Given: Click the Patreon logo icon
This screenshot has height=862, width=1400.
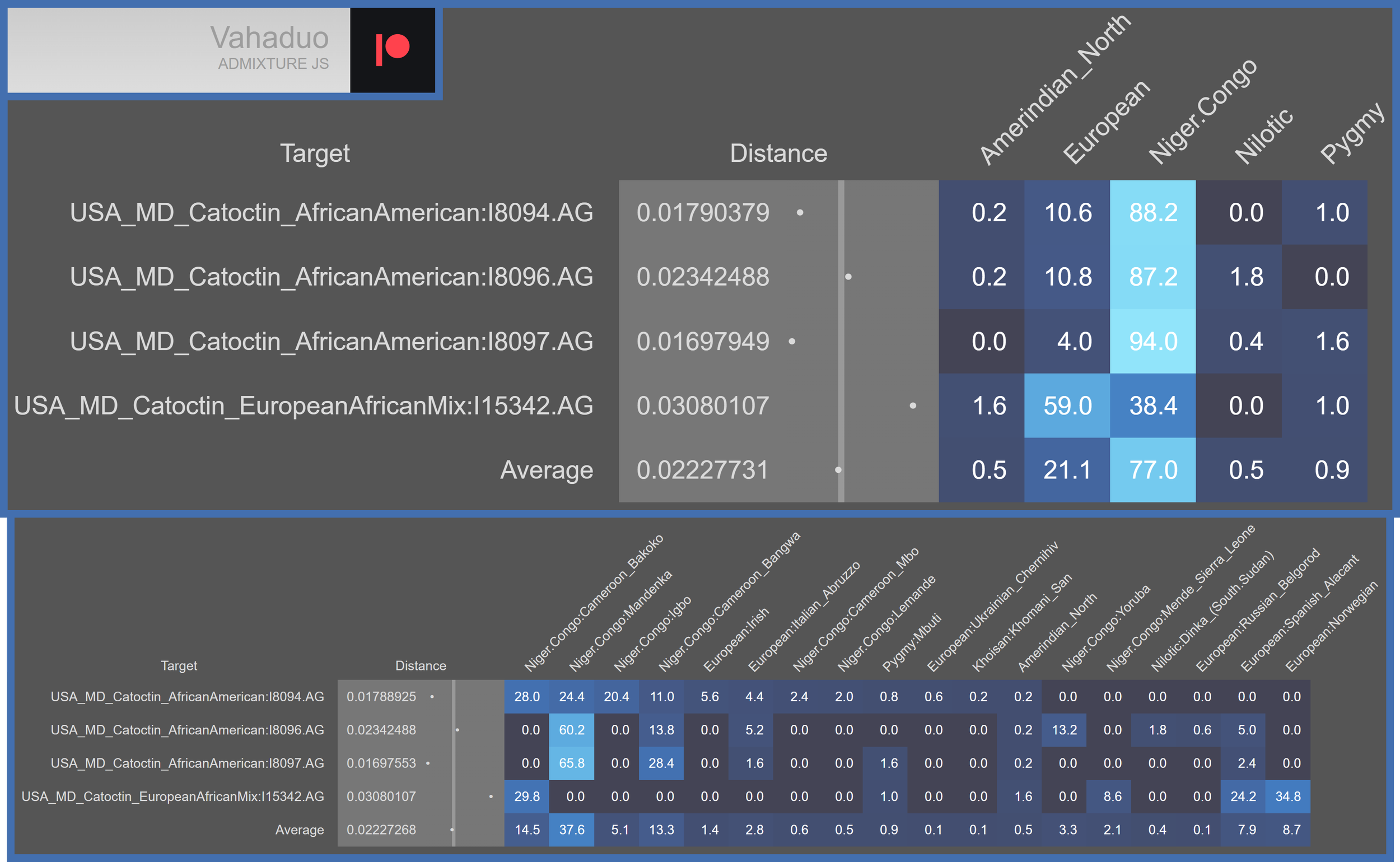Looking at the screenshot, I should 392,50.
